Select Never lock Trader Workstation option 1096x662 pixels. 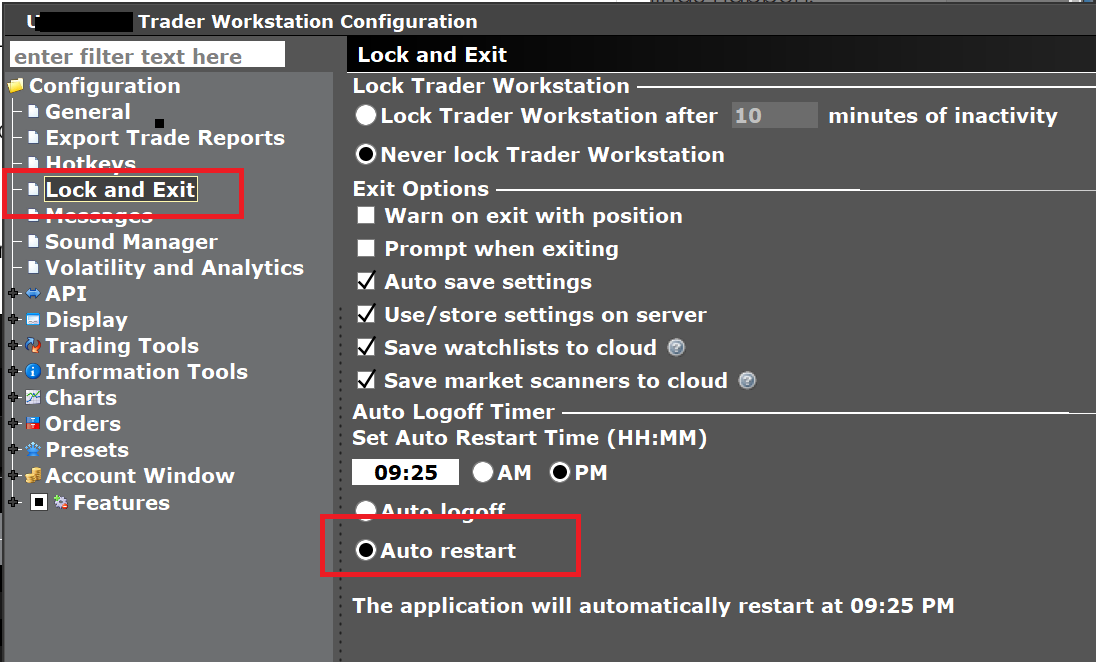366,154
